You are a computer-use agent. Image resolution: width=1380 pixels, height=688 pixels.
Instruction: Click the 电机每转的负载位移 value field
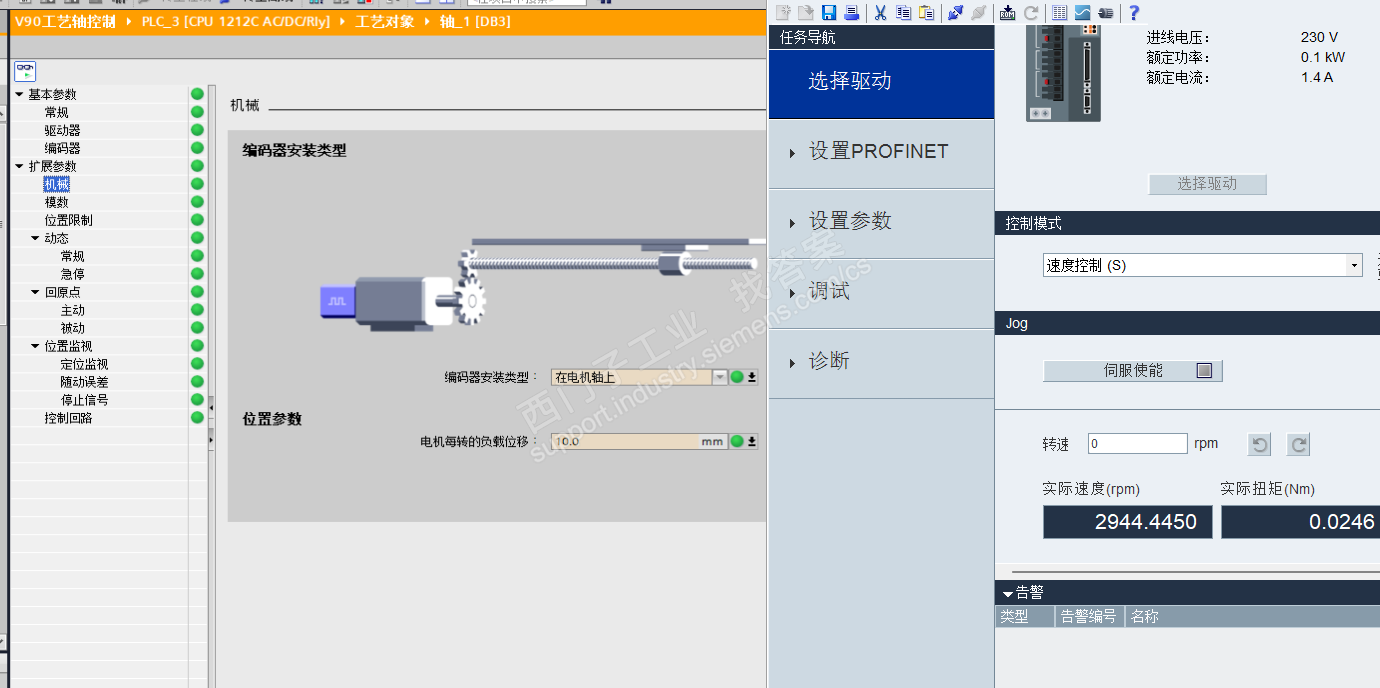(x=638, y=441)
